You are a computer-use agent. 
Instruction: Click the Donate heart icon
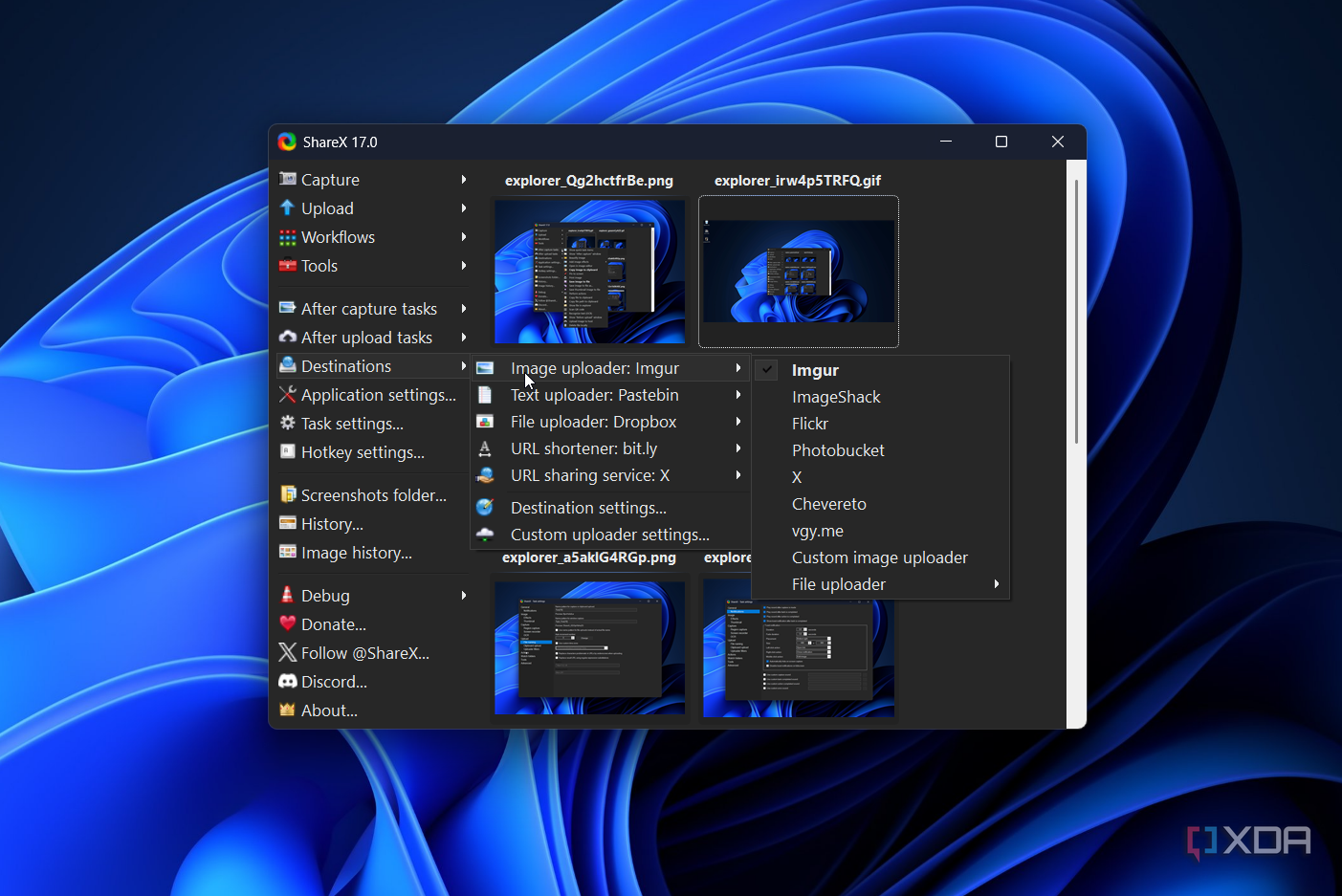287,623
